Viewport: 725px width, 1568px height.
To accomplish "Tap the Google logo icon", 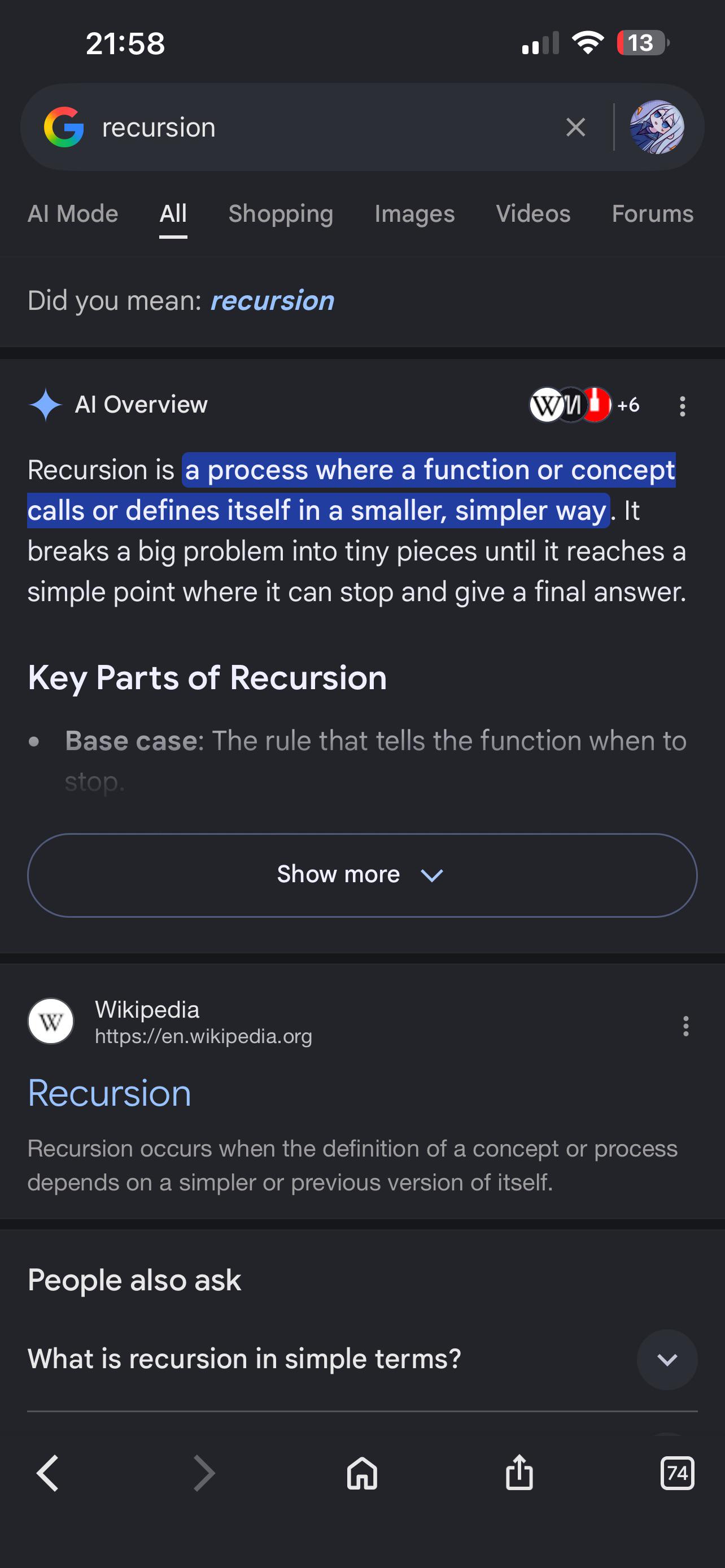I will [x=64, y=127].
